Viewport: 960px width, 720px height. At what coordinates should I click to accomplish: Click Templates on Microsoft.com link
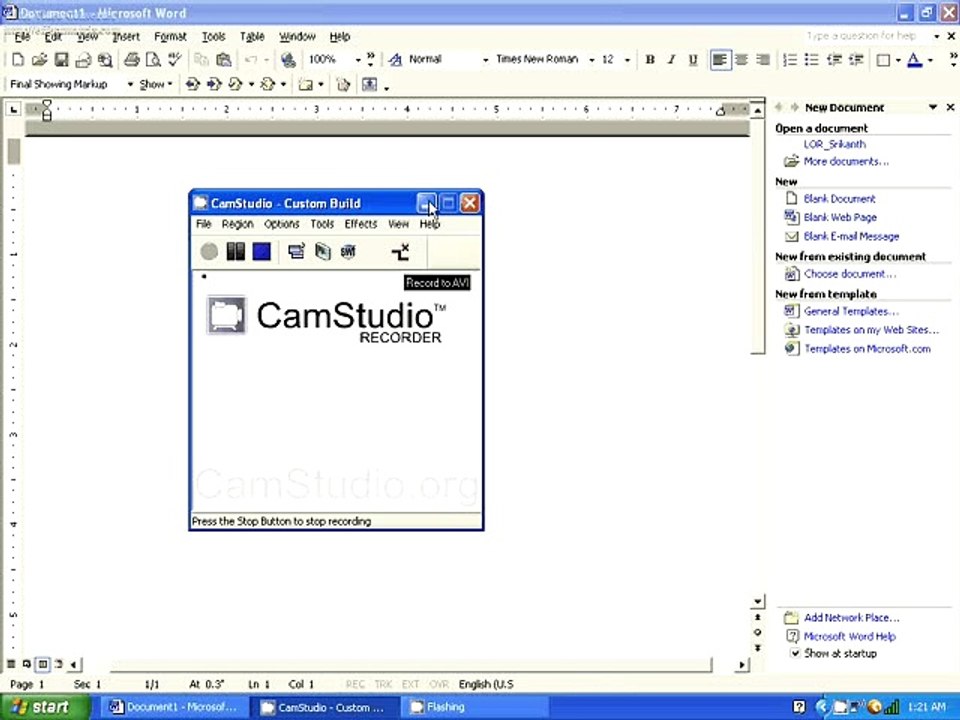click(867, 349)
